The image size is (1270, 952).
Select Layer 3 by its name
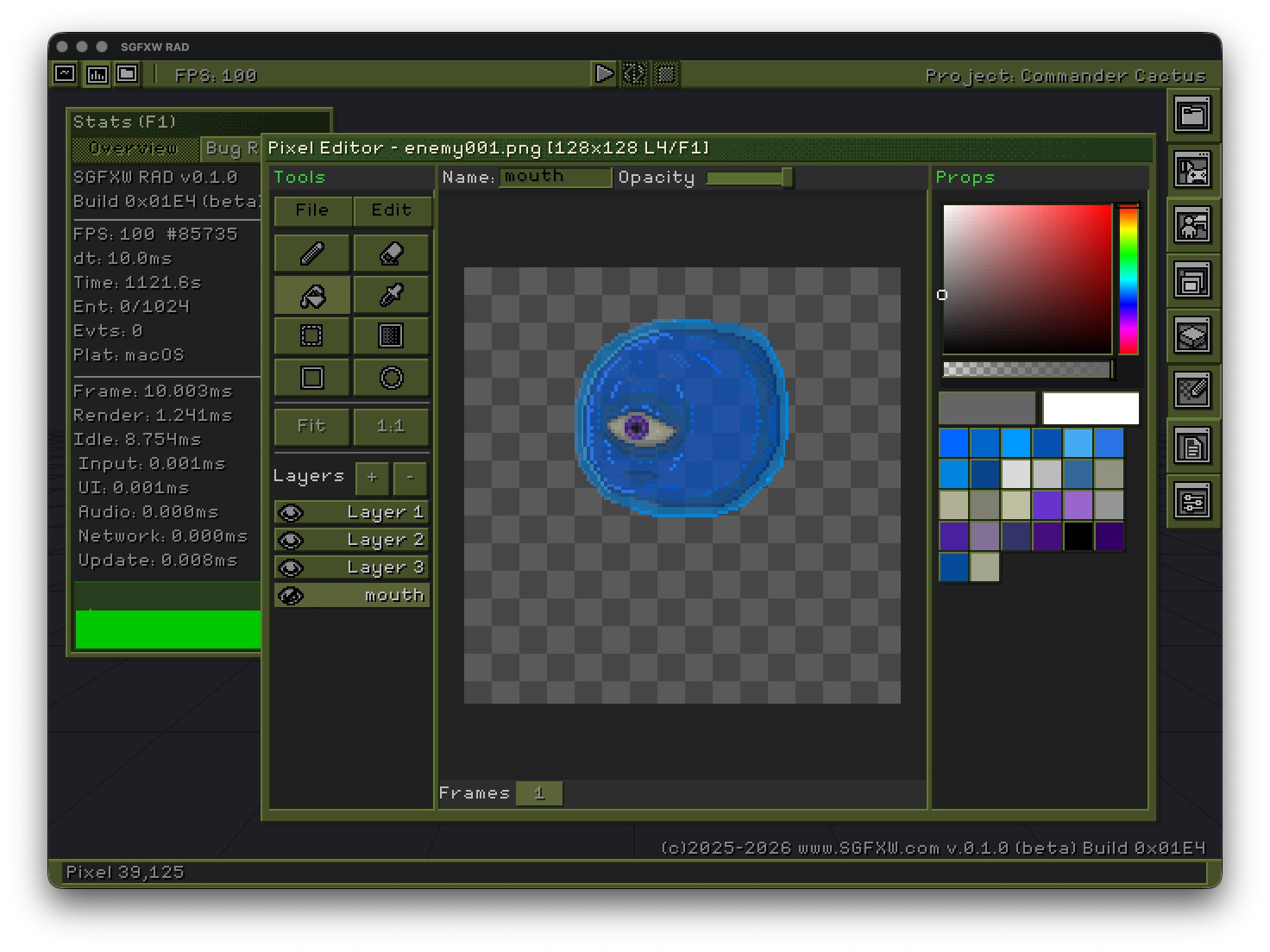[x=385, y=567]
